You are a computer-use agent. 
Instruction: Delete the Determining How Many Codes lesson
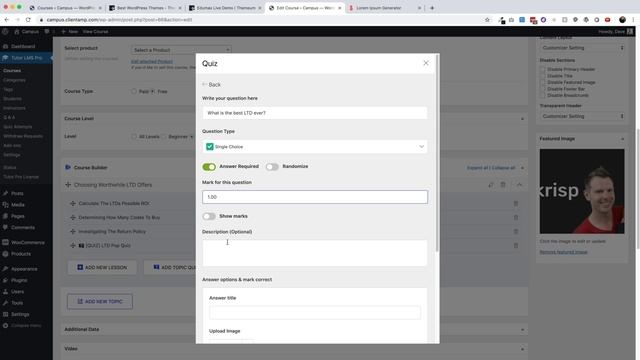click(x=516, y=218)
